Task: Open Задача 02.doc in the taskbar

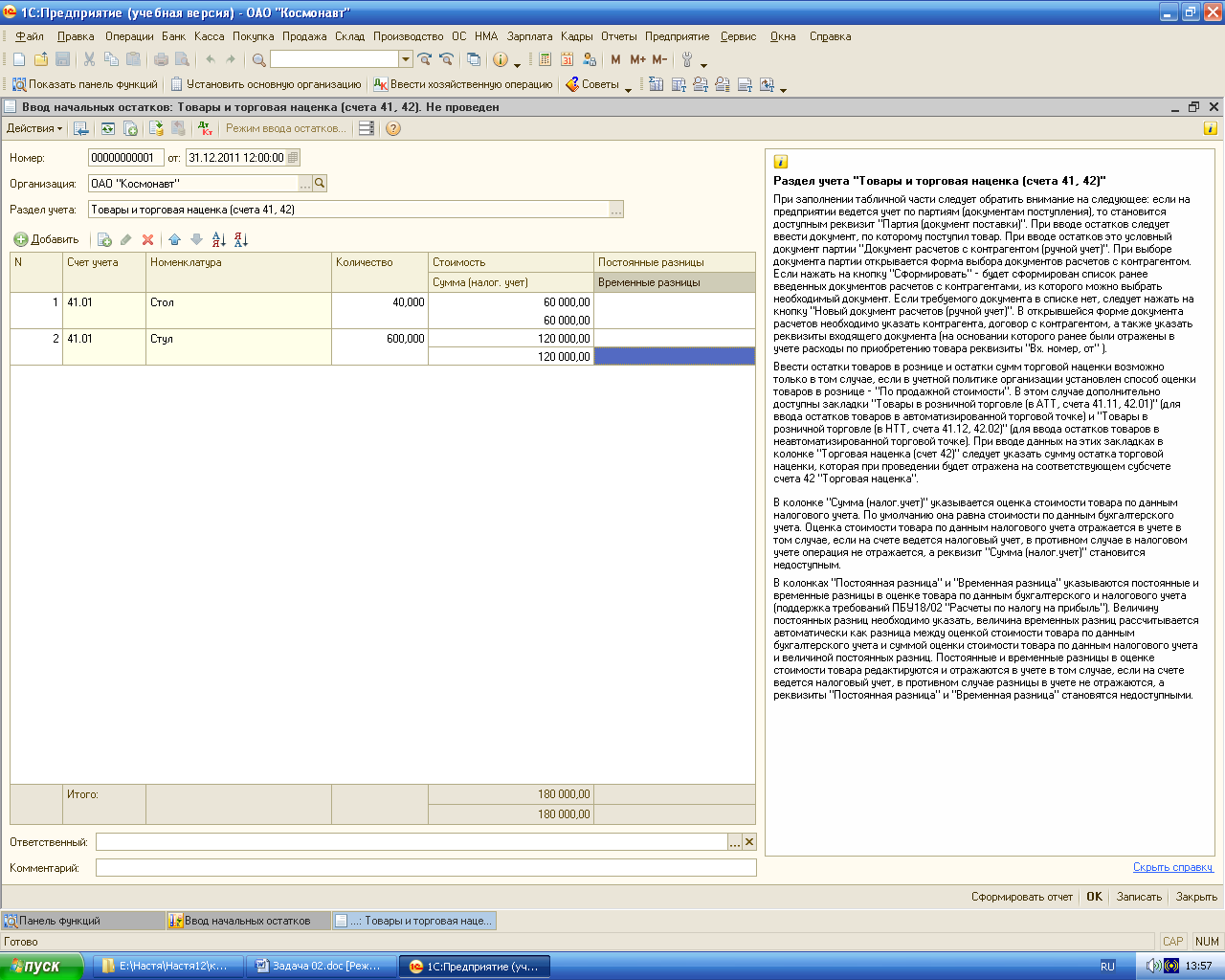Action: 320,966
